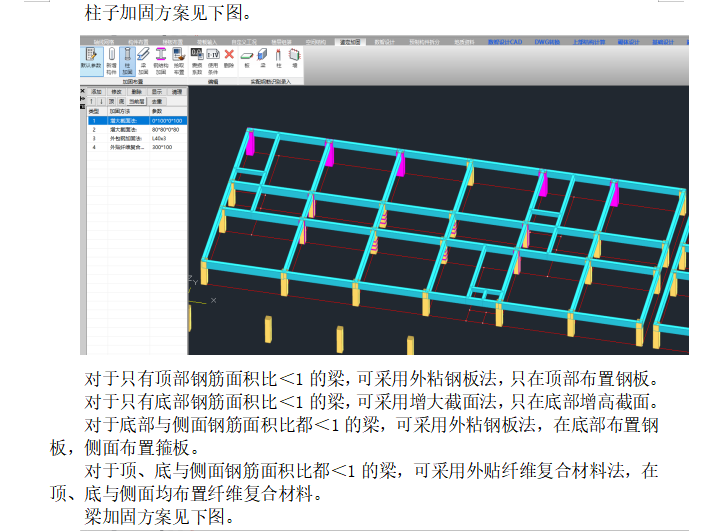The height and width of the screenshot is (531, 713).
Task: Select the 梁 beam rebar entry icon
Action: coord(263,58)
